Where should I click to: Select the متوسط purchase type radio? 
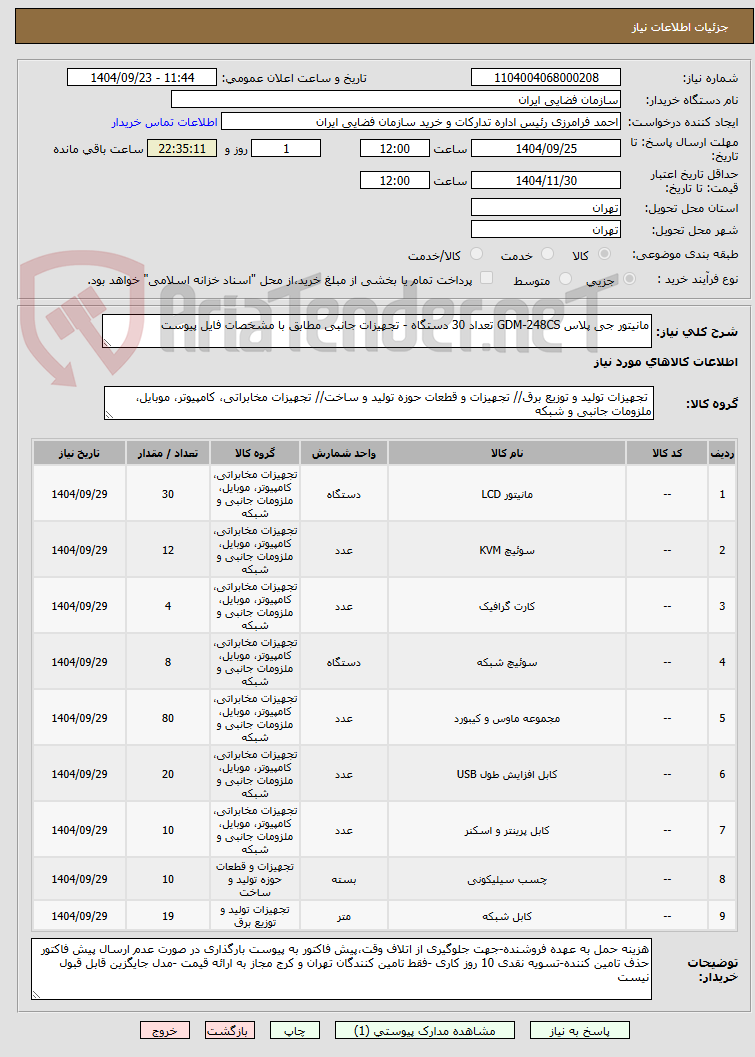pos(566,279)
